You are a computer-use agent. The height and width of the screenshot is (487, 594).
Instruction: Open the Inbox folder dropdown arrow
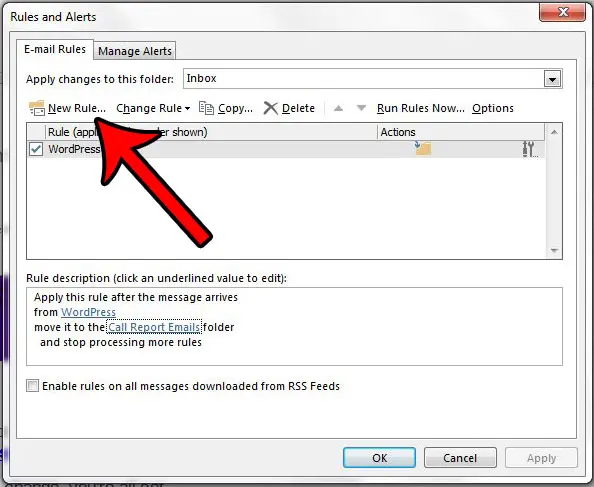pyautogui.click(x=552, y=79)
